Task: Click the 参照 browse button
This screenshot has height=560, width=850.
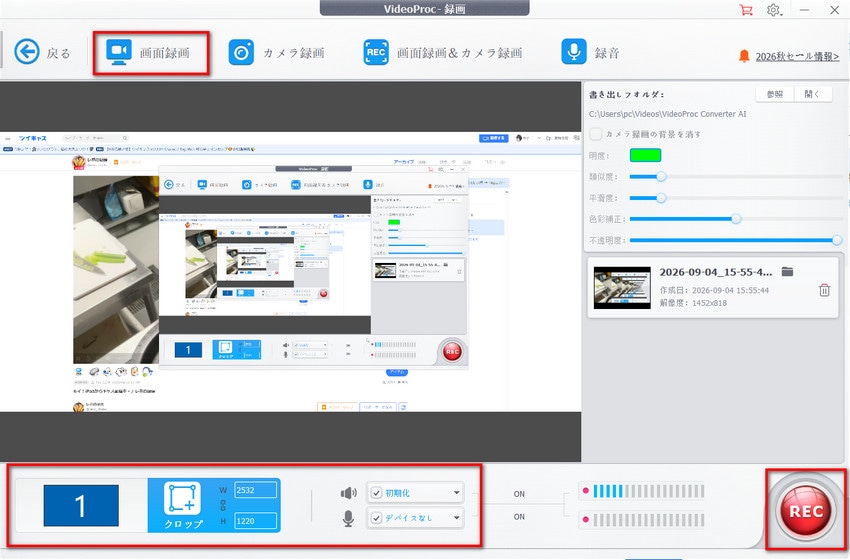Action: tap(774, 94)
